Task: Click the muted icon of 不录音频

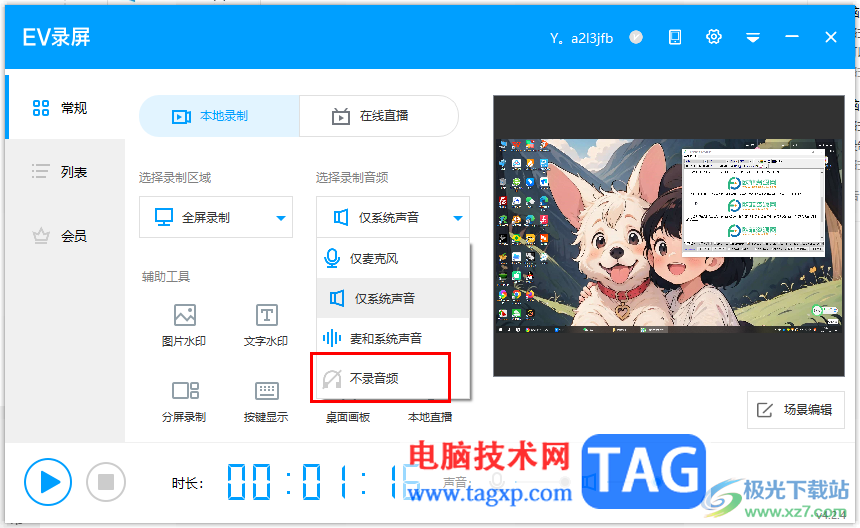Action: [332, 378]
